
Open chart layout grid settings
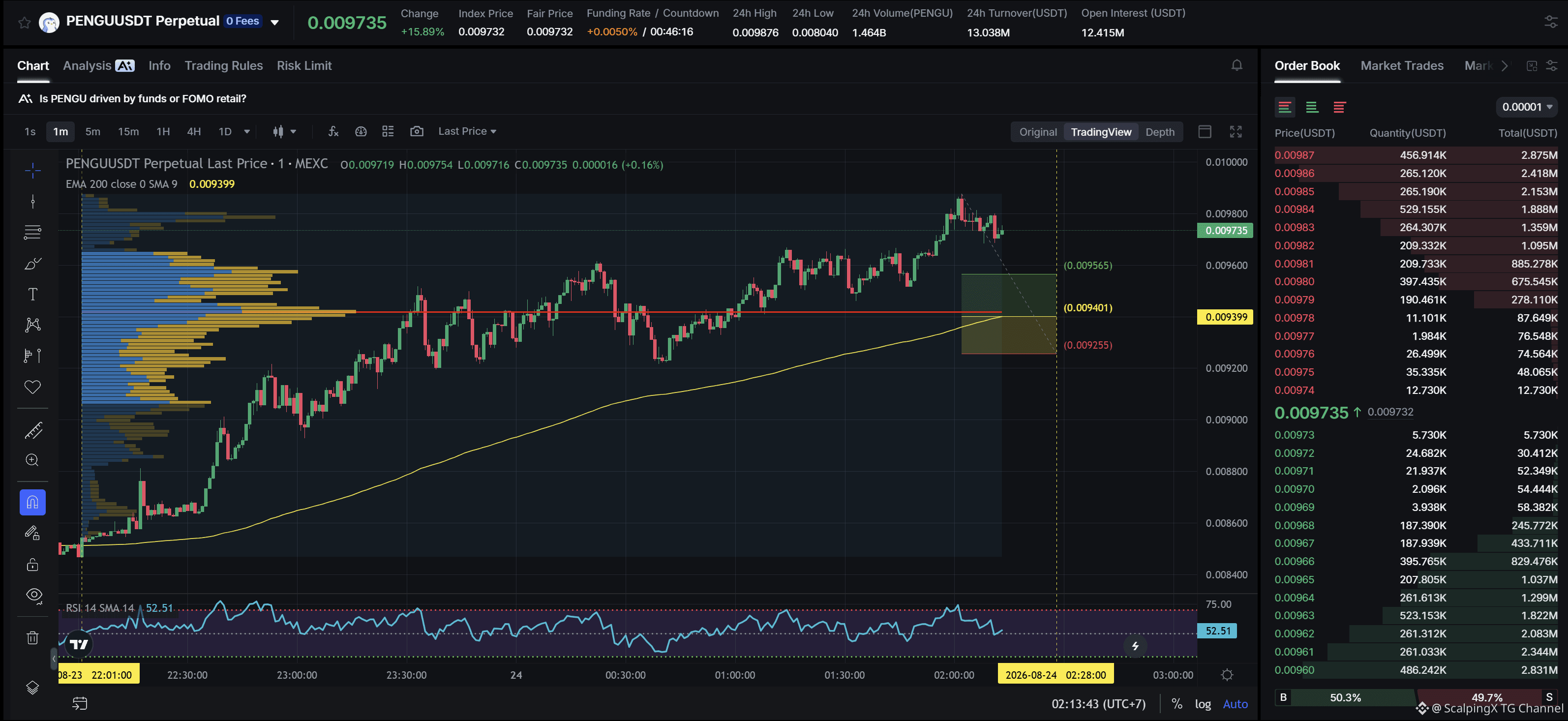click(x=389, y=131)
